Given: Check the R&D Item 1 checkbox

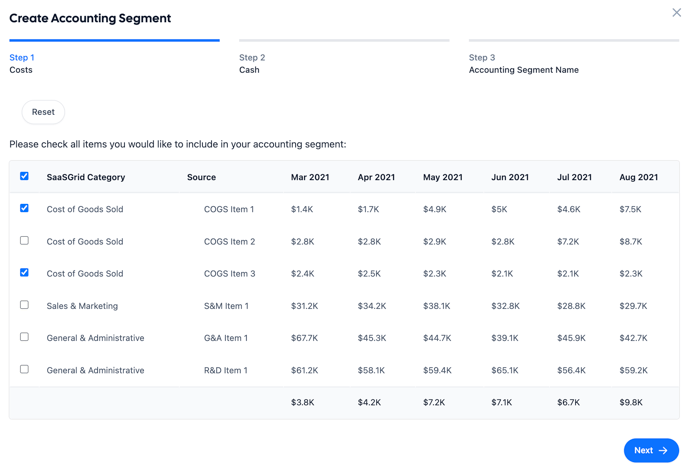Looking at the screenshot, I should (x=24, y=369).
